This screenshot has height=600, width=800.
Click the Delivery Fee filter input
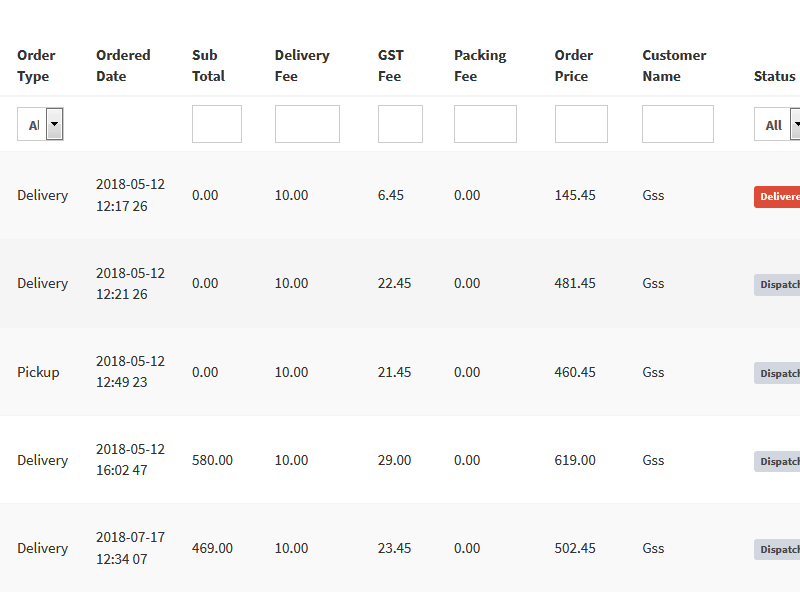[307, 124]
